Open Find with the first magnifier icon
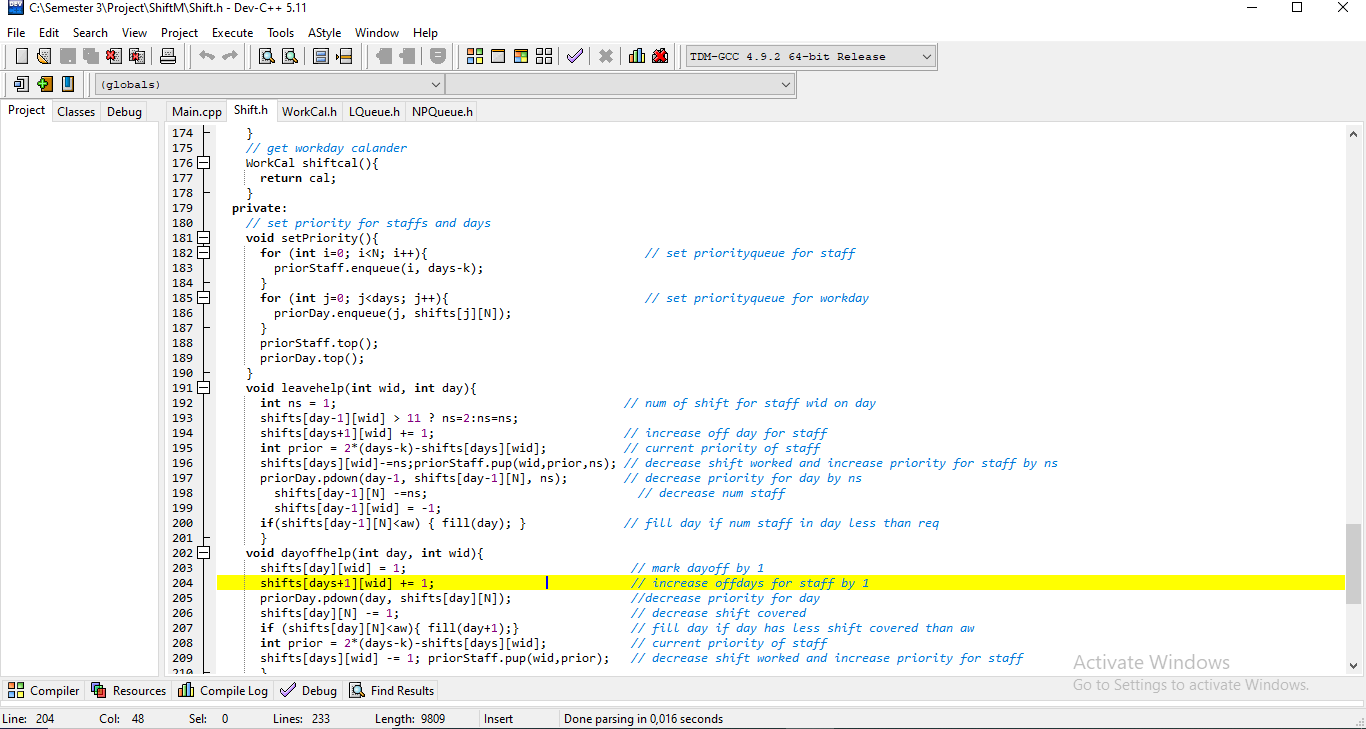 [x=267, y=57]
